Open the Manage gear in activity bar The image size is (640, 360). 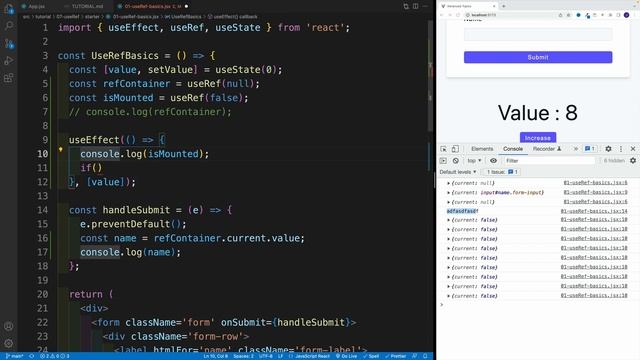pyautogui.click(x=9, y=343)
